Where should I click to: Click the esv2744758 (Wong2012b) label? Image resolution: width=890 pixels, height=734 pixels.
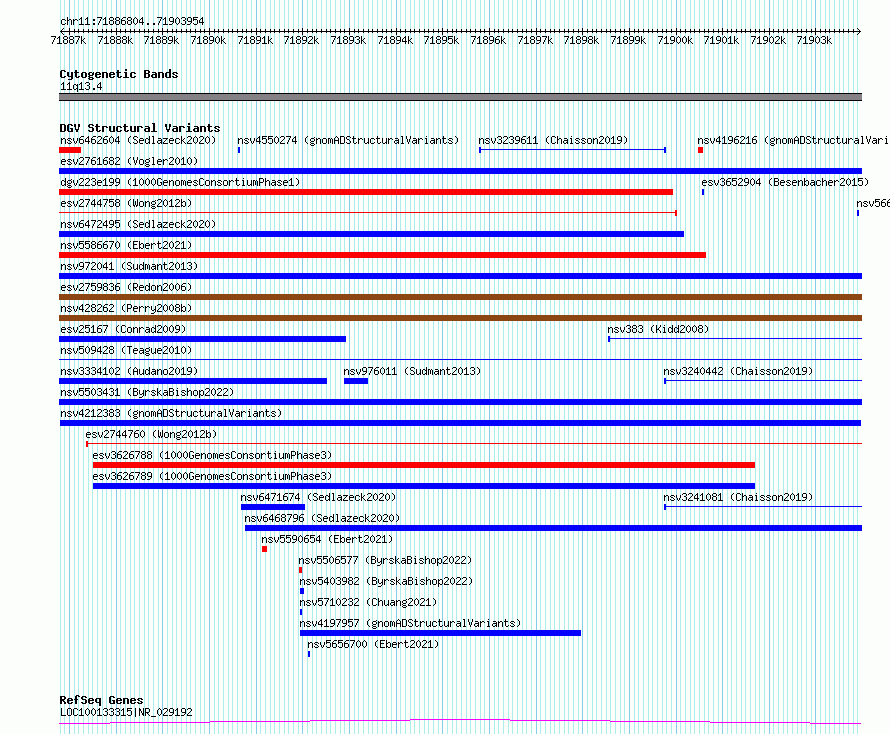pyautogui.click(x=126, y=203)
